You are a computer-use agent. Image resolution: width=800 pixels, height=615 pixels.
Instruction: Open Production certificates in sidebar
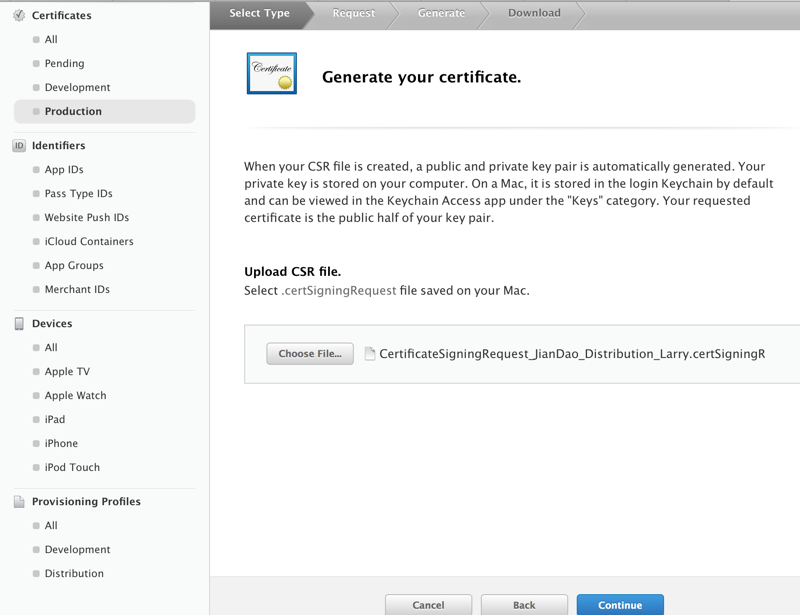tap(73, 112)
